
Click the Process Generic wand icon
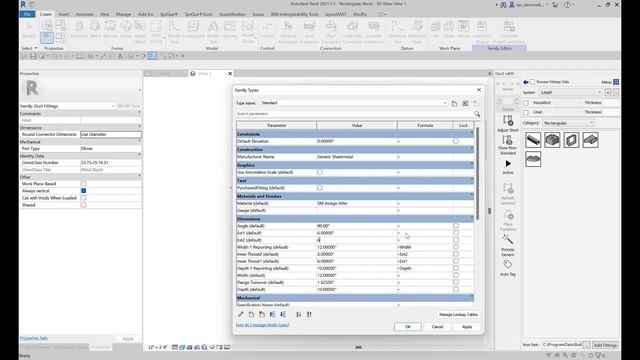coord(508,239)
